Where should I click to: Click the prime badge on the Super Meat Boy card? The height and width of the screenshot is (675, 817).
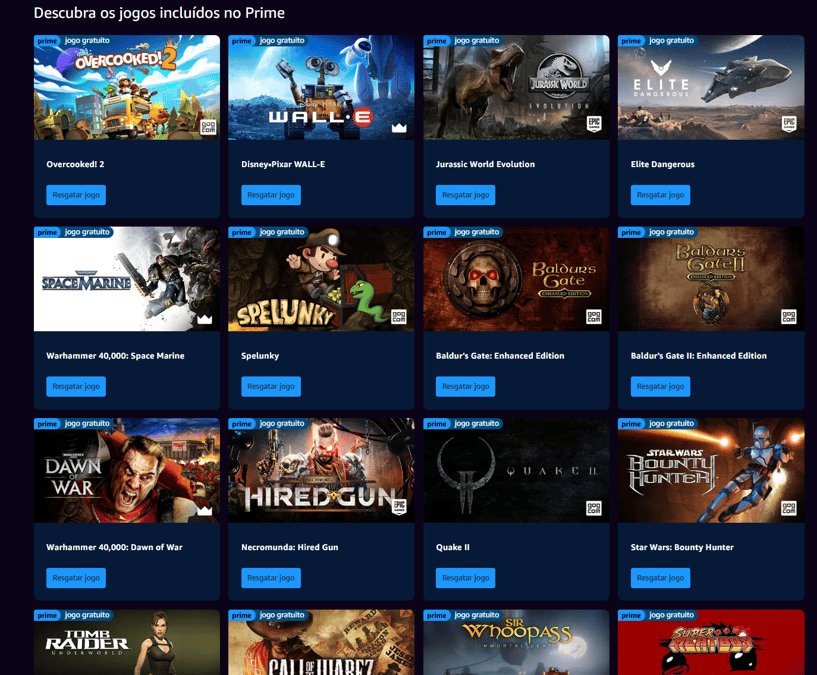[632, 616]
